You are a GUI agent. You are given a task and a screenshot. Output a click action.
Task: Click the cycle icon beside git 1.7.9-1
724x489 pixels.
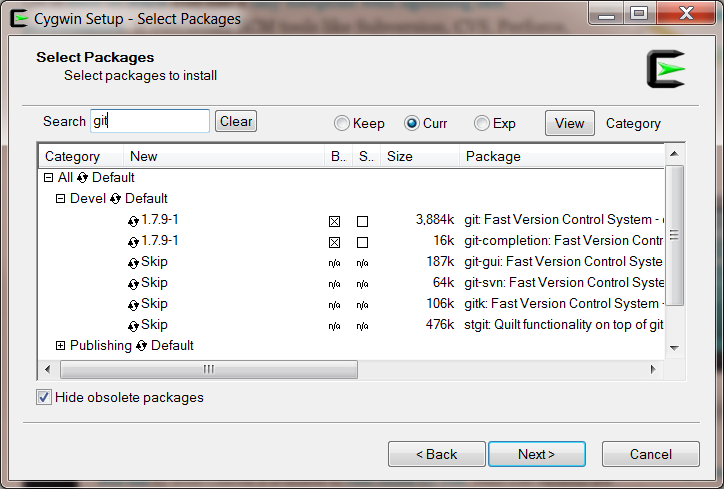133,221
